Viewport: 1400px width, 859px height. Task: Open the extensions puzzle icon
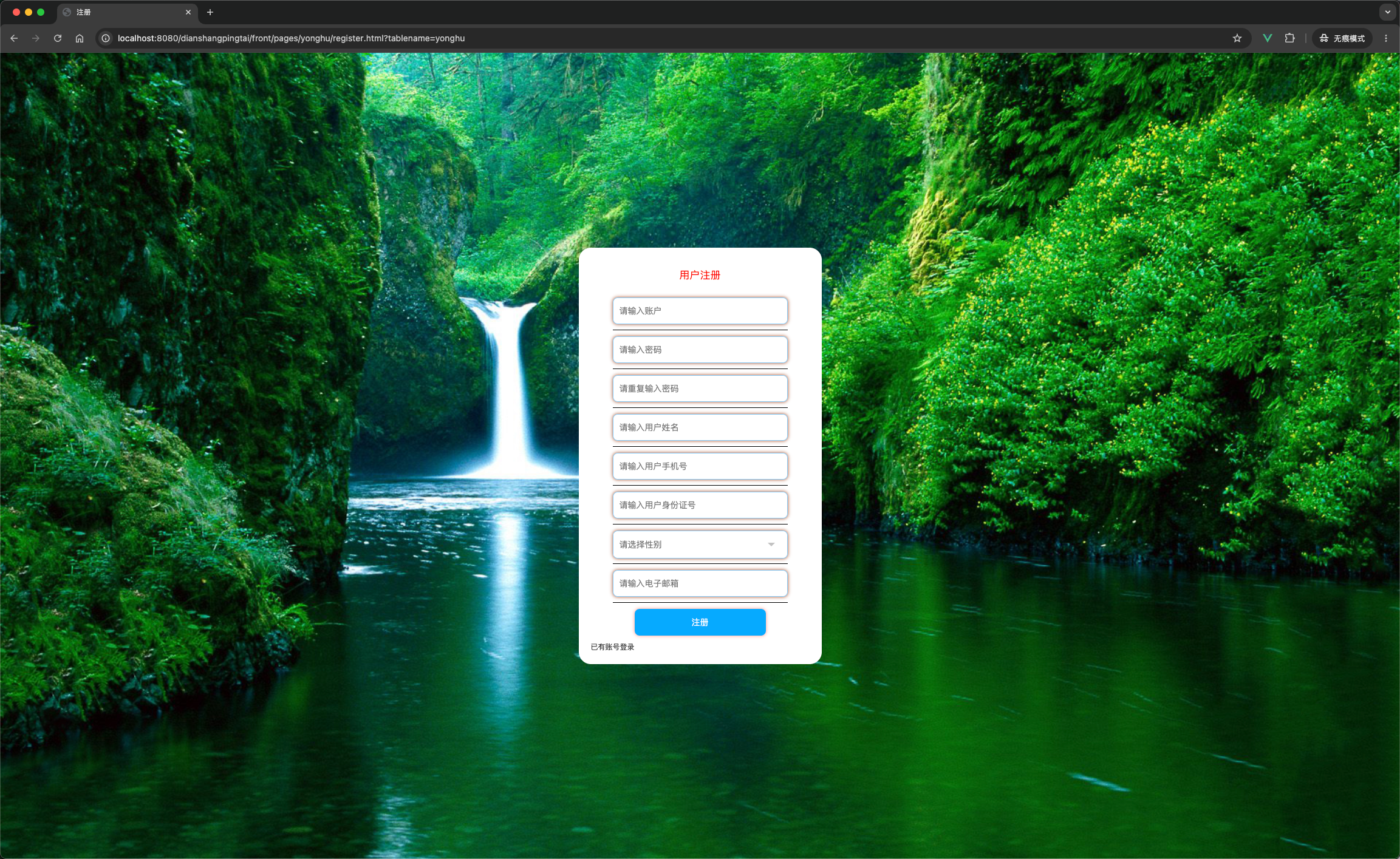point(1289,38)
